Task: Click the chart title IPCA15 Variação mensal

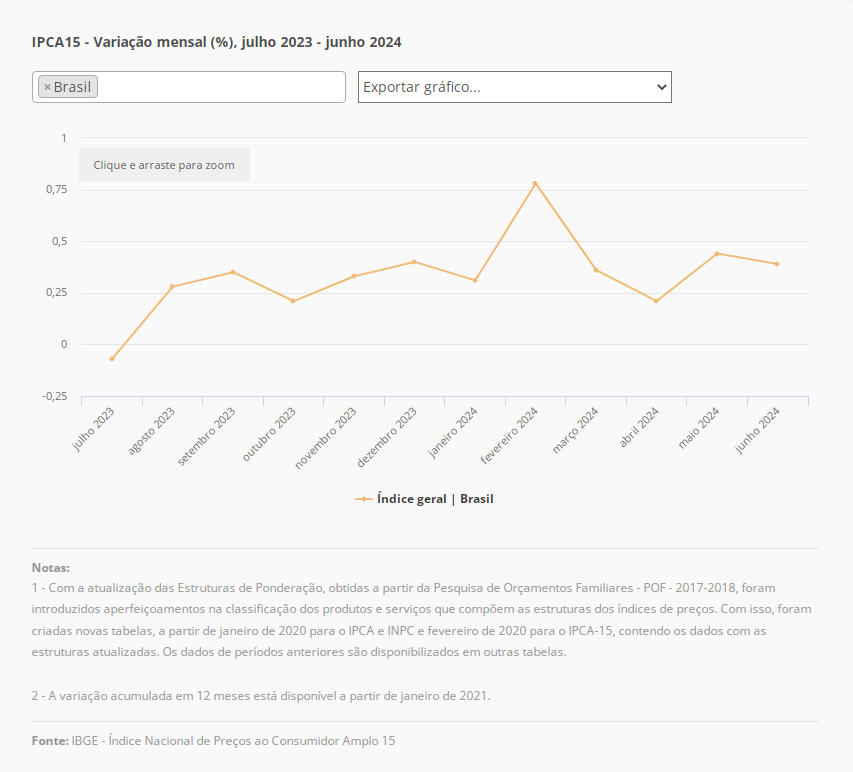Action: (x=216, y=42)
